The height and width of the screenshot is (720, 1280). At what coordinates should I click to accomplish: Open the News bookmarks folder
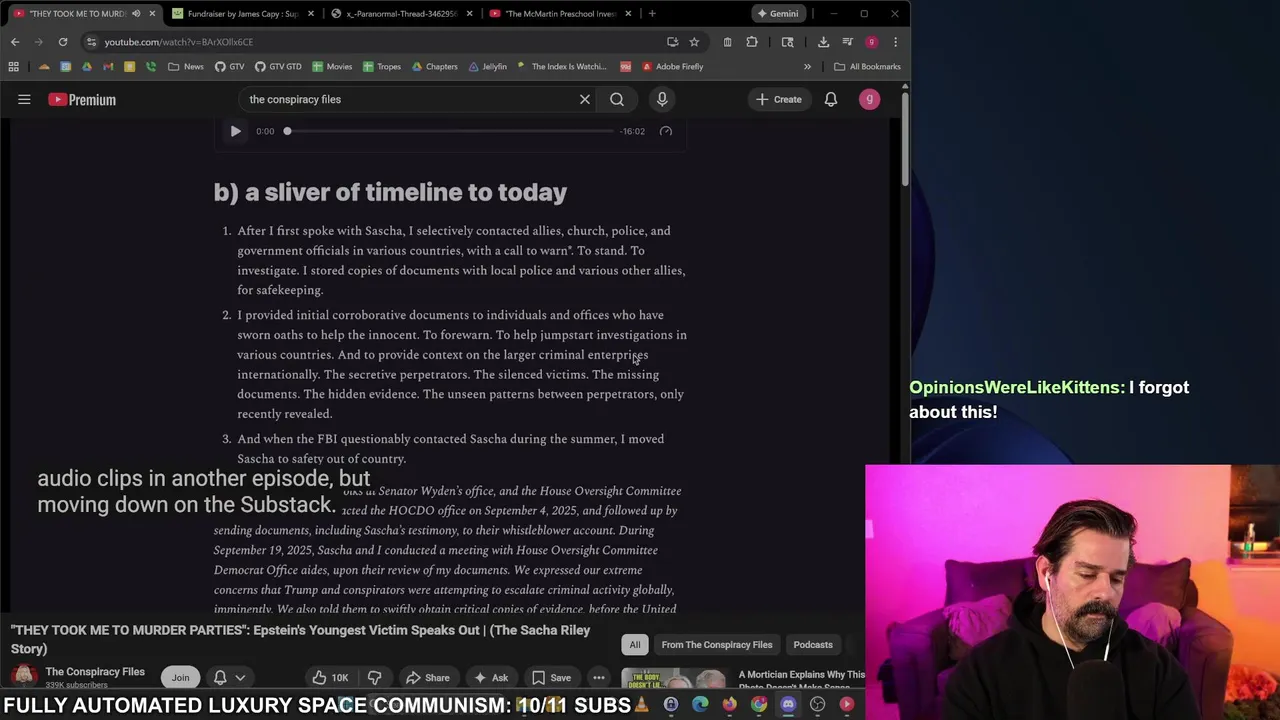pyautogui.click(x=186, y=67)
